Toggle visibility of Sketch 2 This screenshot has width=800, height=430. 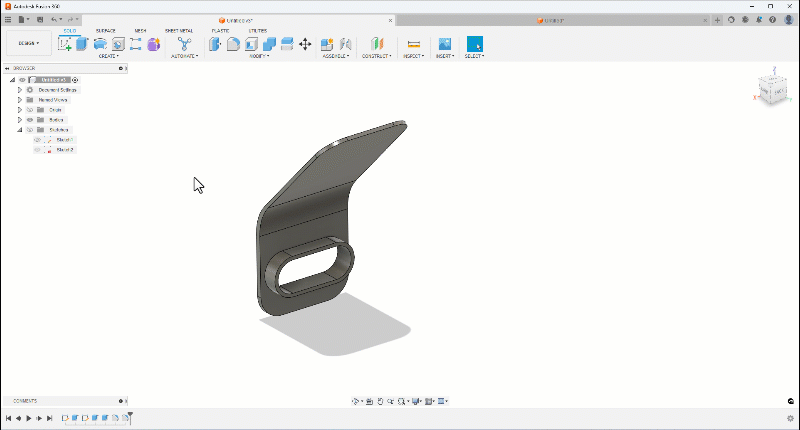coord(37,150)
